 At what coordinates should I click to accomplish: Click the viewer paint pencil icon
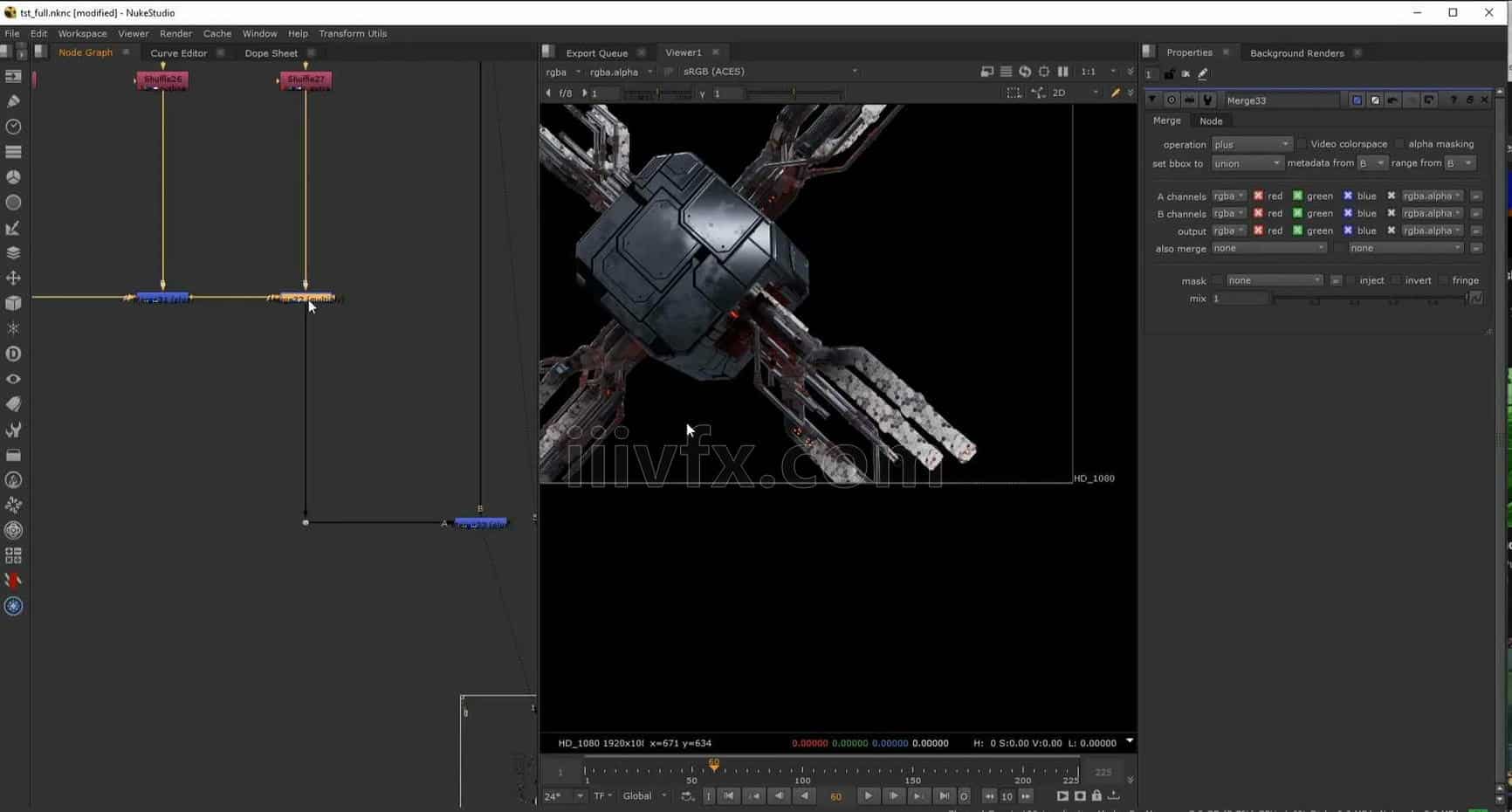(1115, 93)
